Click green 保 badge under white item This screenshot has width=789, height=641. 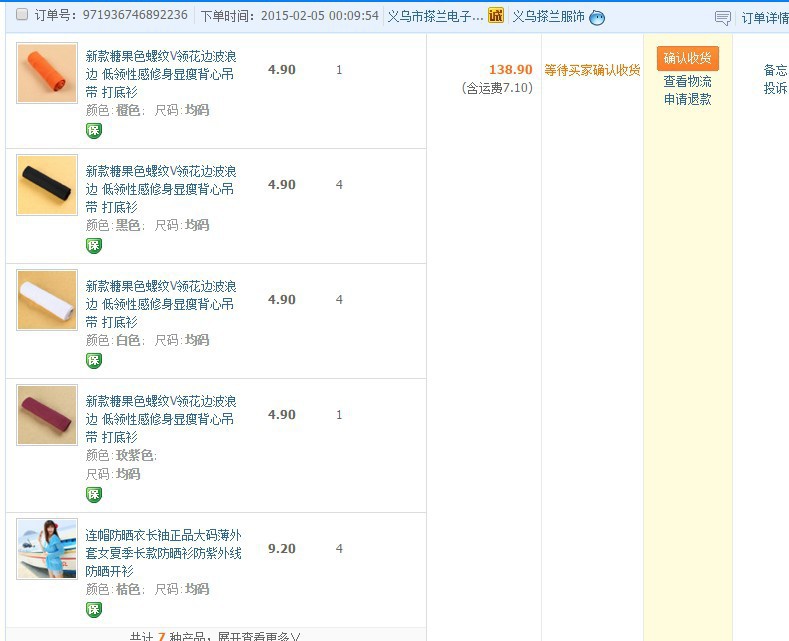point(94,361)
